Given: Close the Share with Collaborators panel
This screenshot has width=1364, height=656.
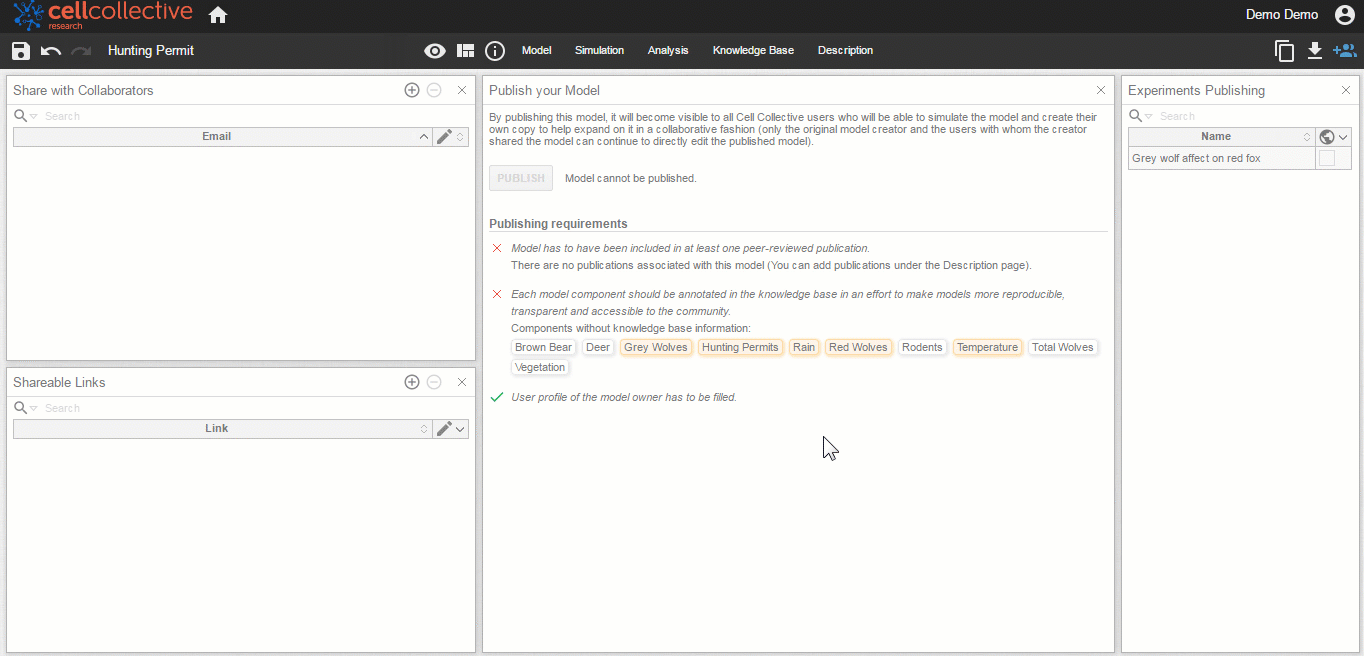Looking at the screenshot, I should tap(462, 90).
